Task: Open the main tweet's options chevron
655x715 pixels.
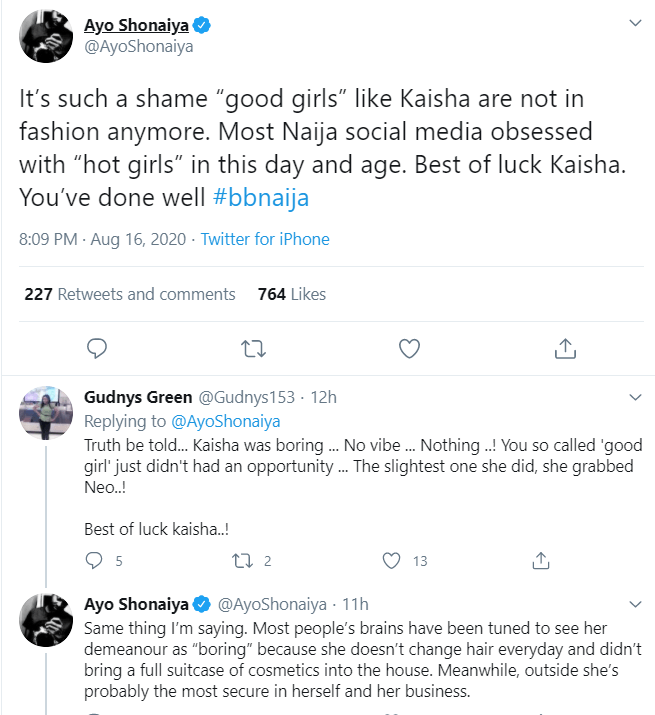Action: (x=634, y=23)
